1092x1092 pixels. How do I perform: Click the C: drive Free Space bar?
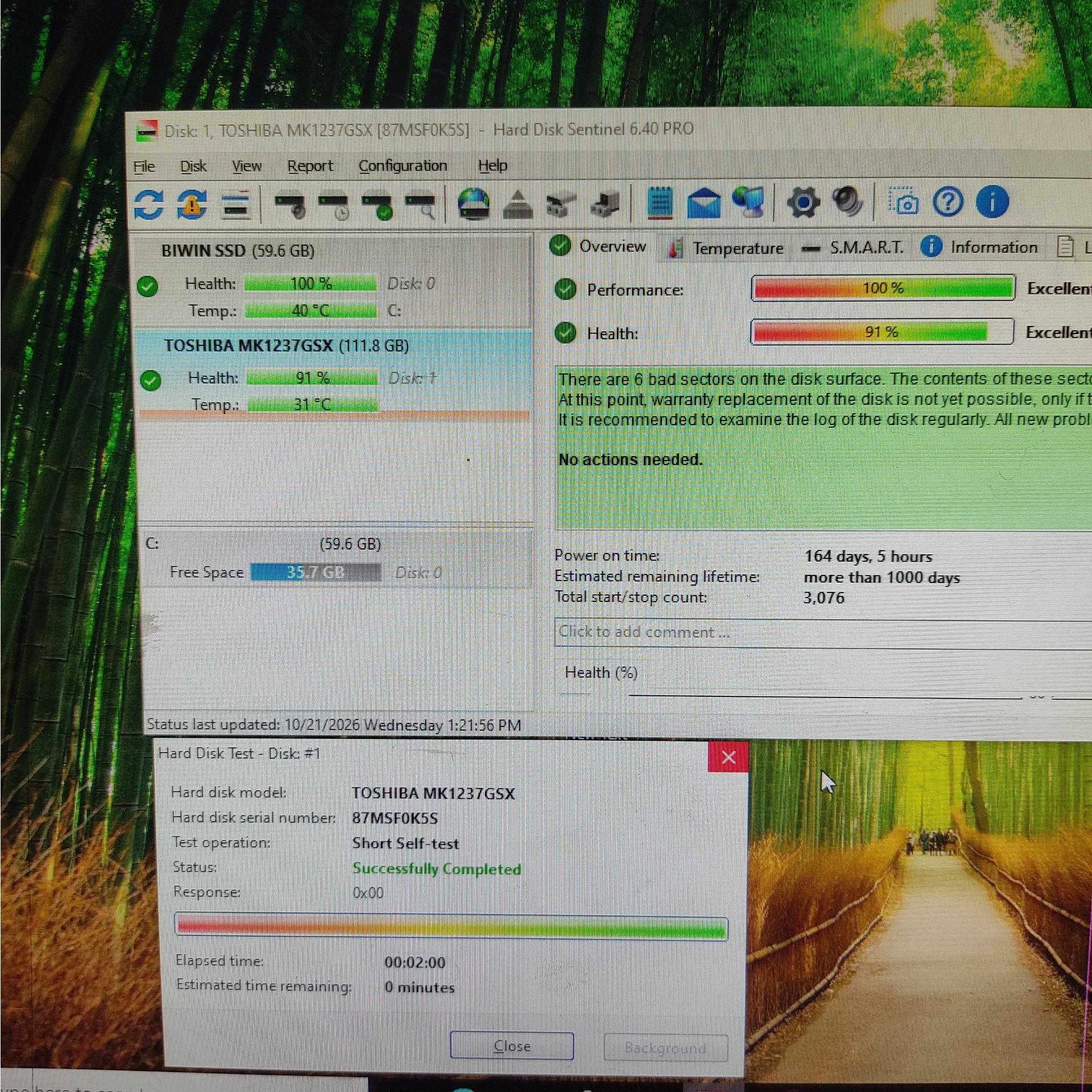pos(316,572)
